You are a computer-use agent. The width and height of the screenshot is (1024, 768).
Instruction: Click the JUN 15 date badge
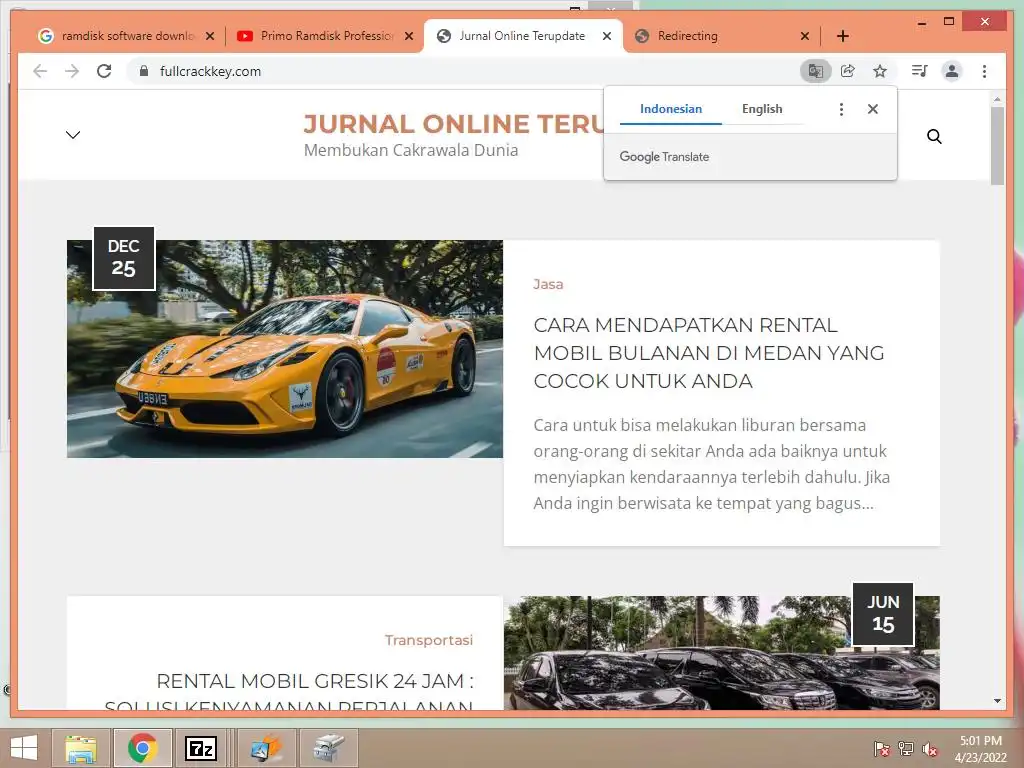[883, 614]
